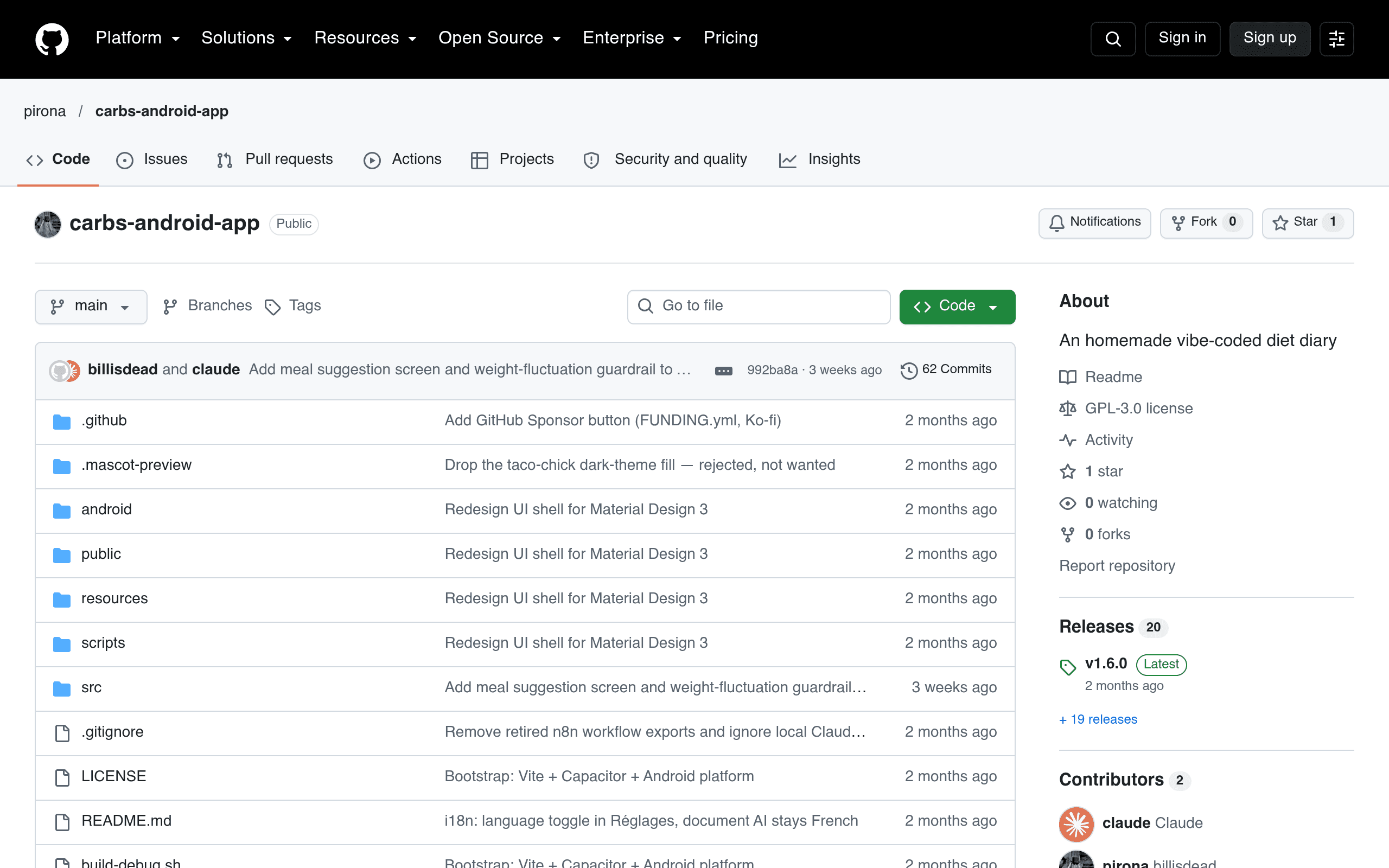
Task: Open the Branches link
Action: [x=208, y=307]
